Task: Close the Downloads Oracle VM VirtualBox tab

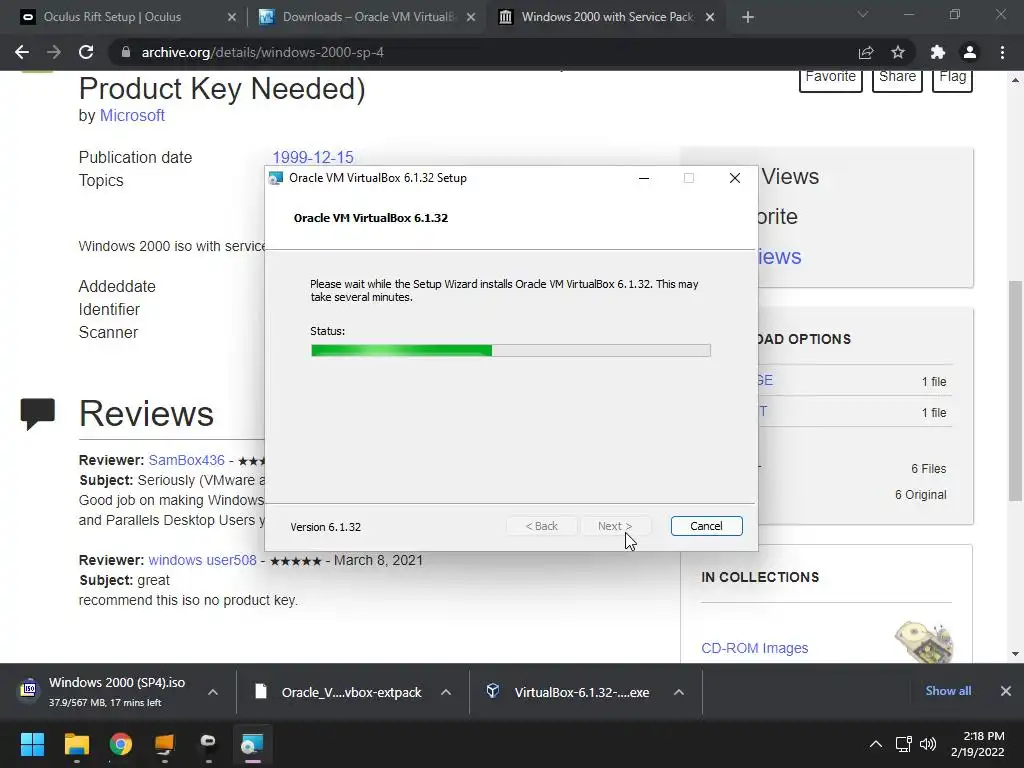Action: tap(470, 17)
